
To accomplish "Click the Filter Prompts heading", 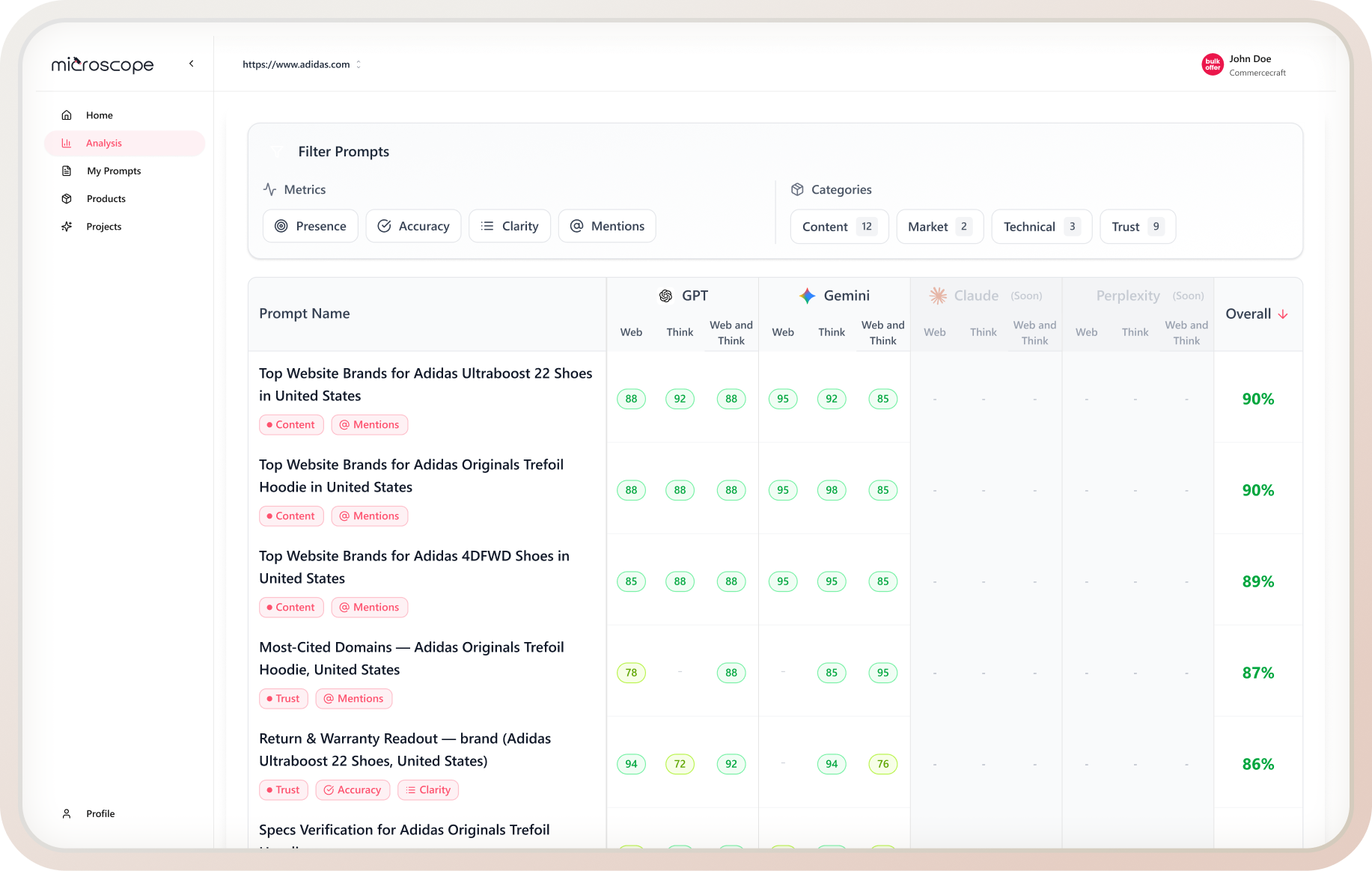I will point(344,152).
